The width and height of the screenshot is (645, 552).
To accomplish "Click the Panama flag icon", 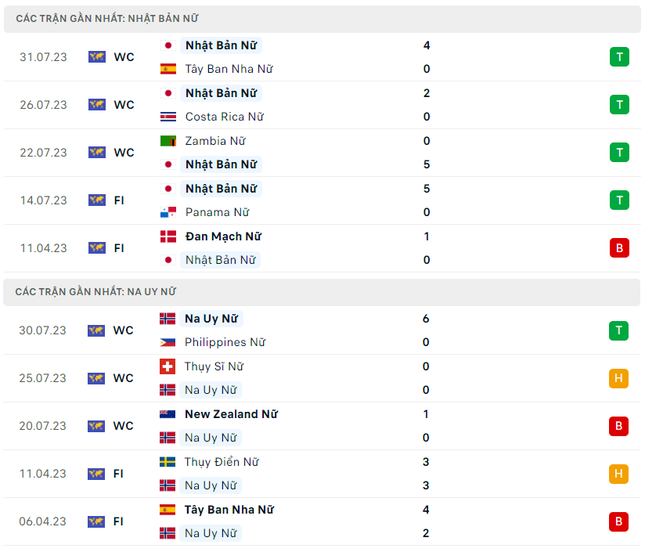I will click(x=168, y=212).
